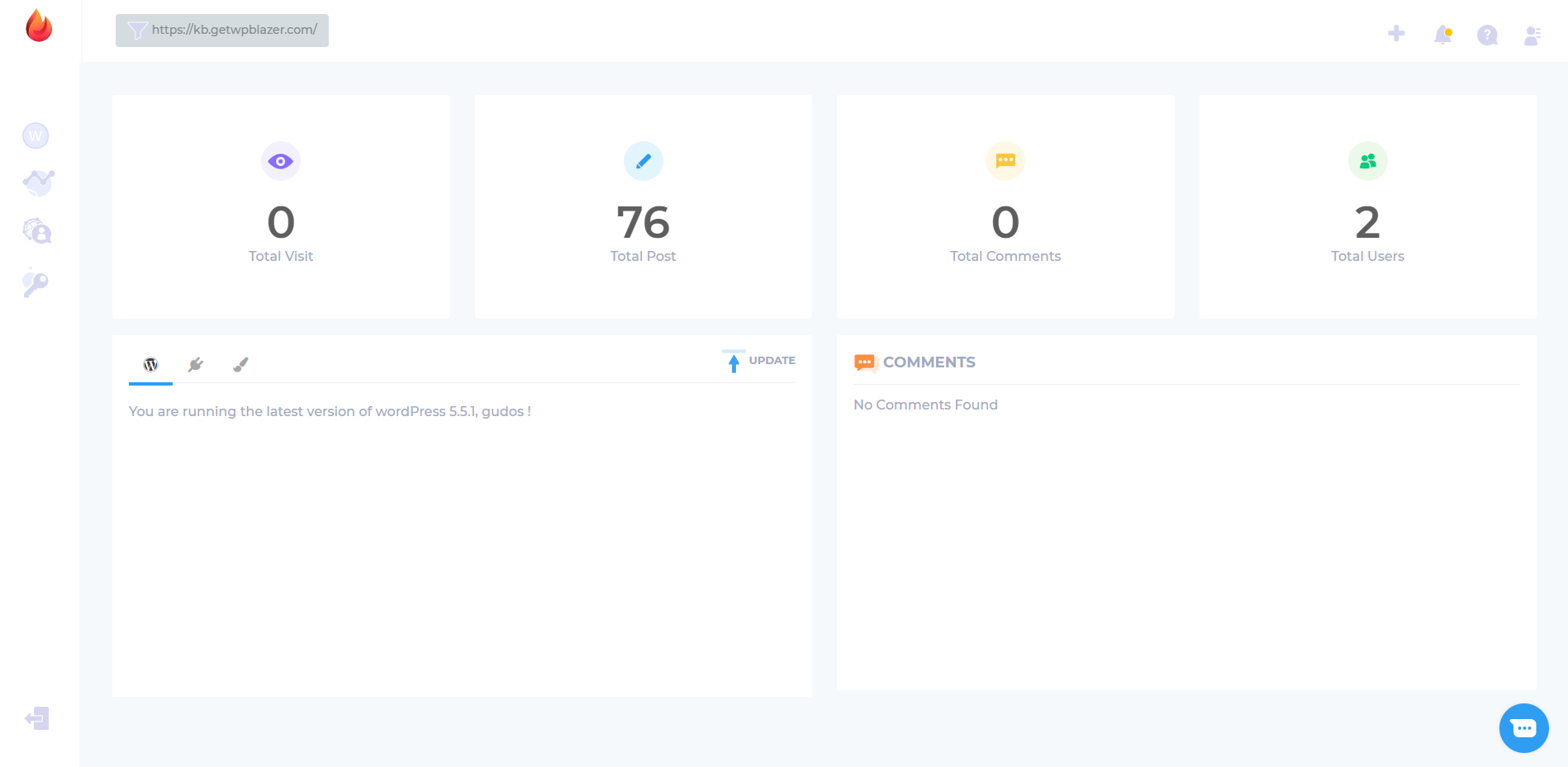The height and width of the screenshot is (767, 1568).
Task: Click the pencil icon above Total Post
Action: tap(644, 161)
